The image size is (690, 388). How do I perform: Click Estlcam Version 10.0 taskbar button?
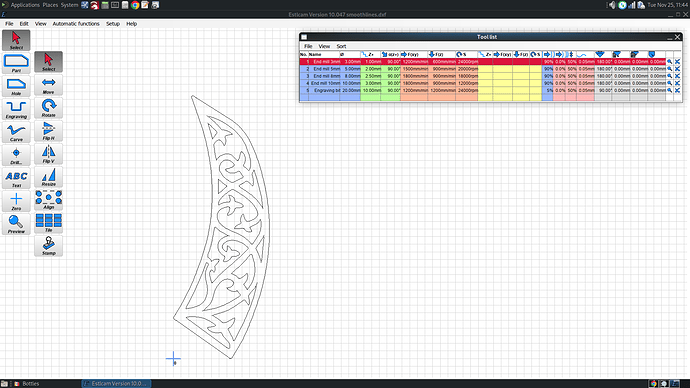116,384
